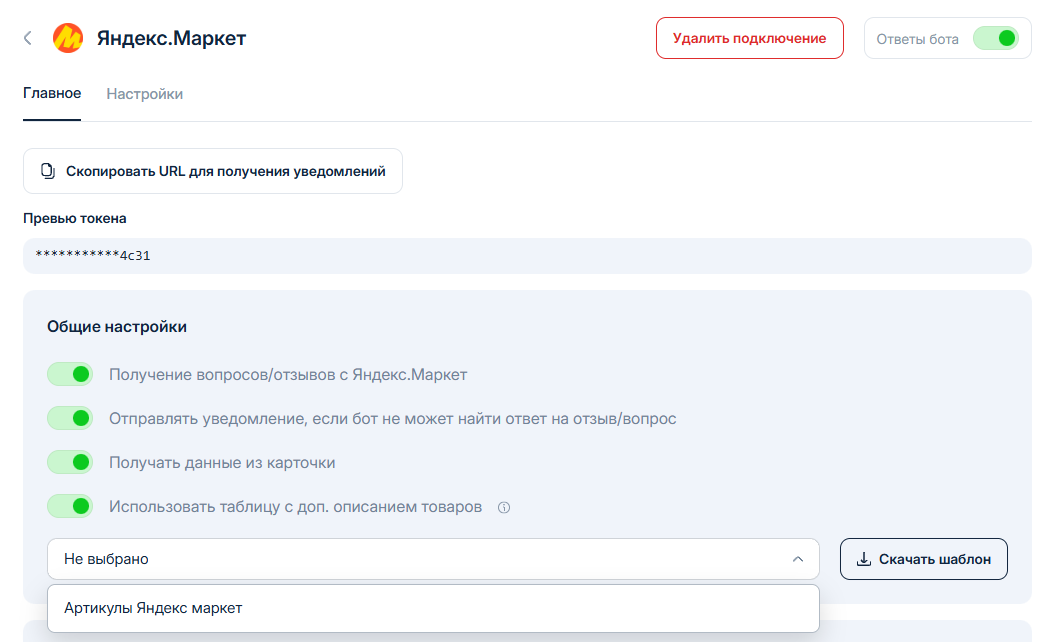The height and width of the screenshot is (642, 1051).
Task: Collapse the dropdown using its chevron arrow
Action: point(797,559)
